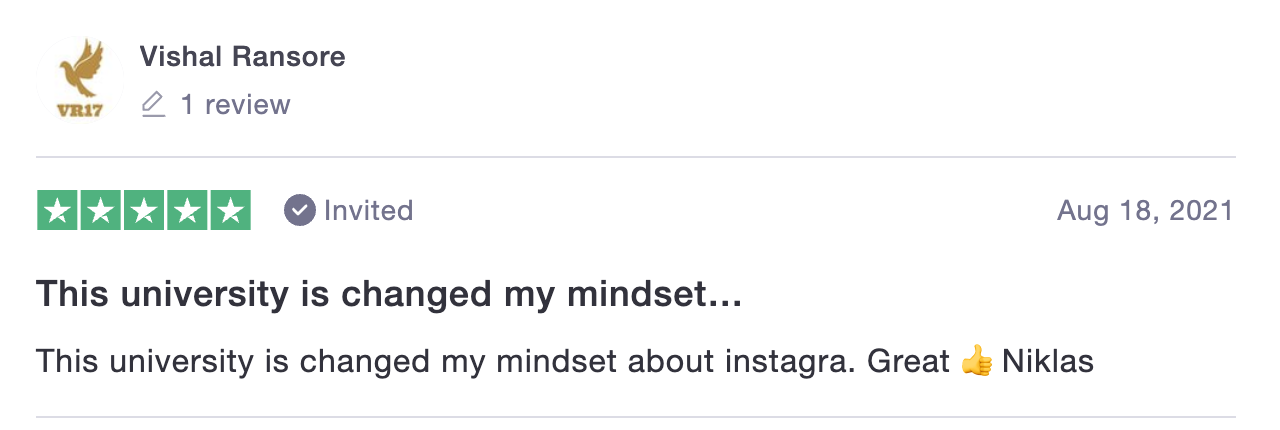
Task: Click the fourth green rating star
Action: click(187, 210)
